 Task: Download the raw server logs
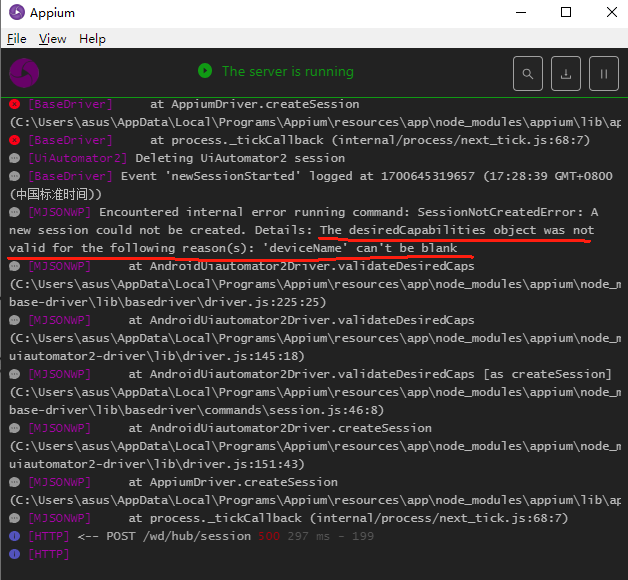coord(566,73)
